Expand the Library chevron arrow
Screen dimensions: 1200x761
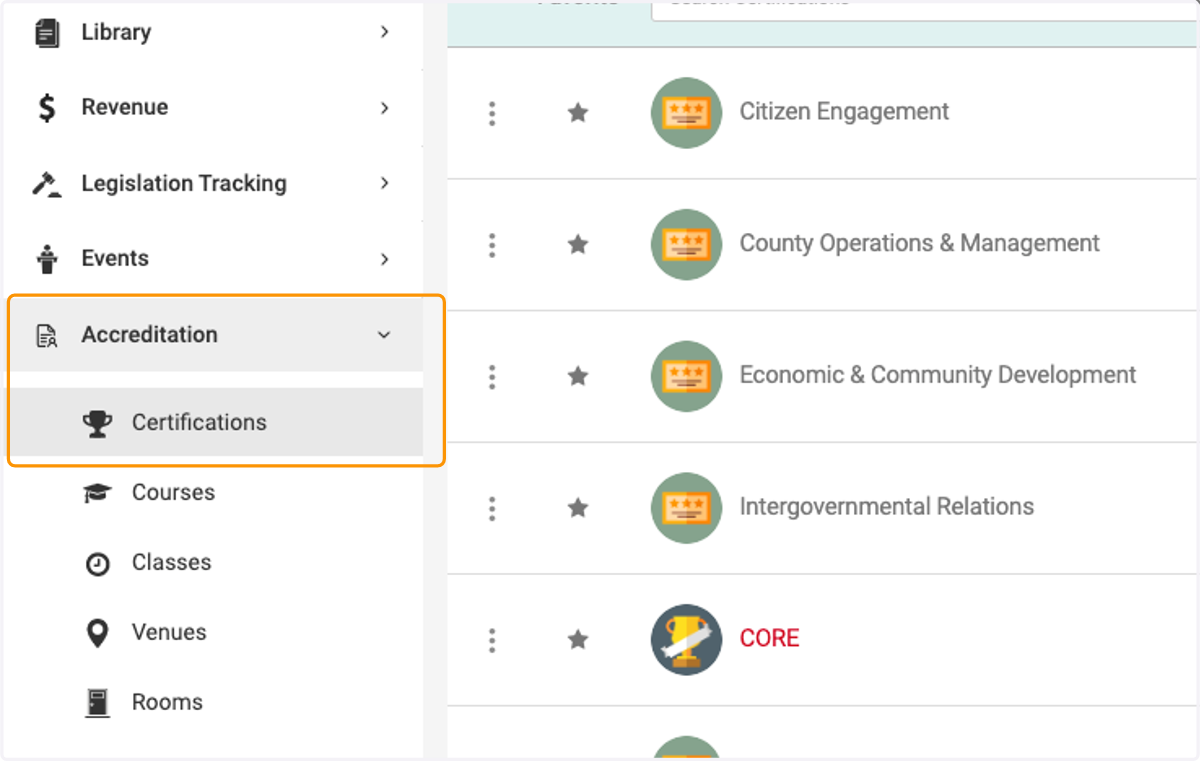(x=385, y=32)
